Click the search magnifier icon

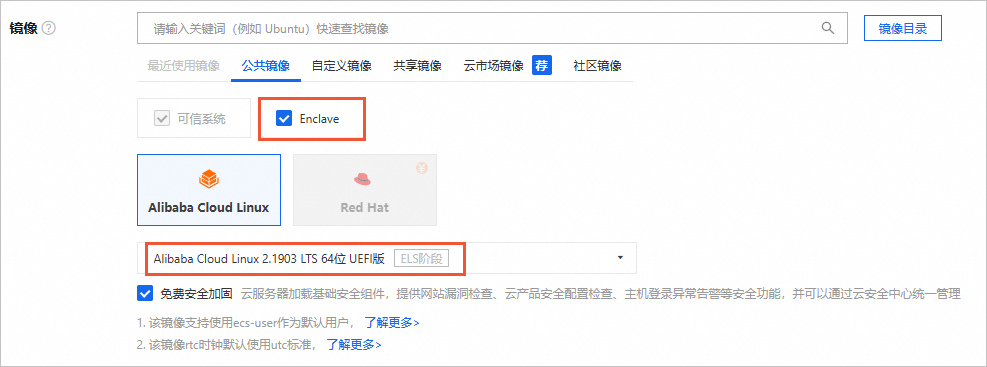point(827,28)
